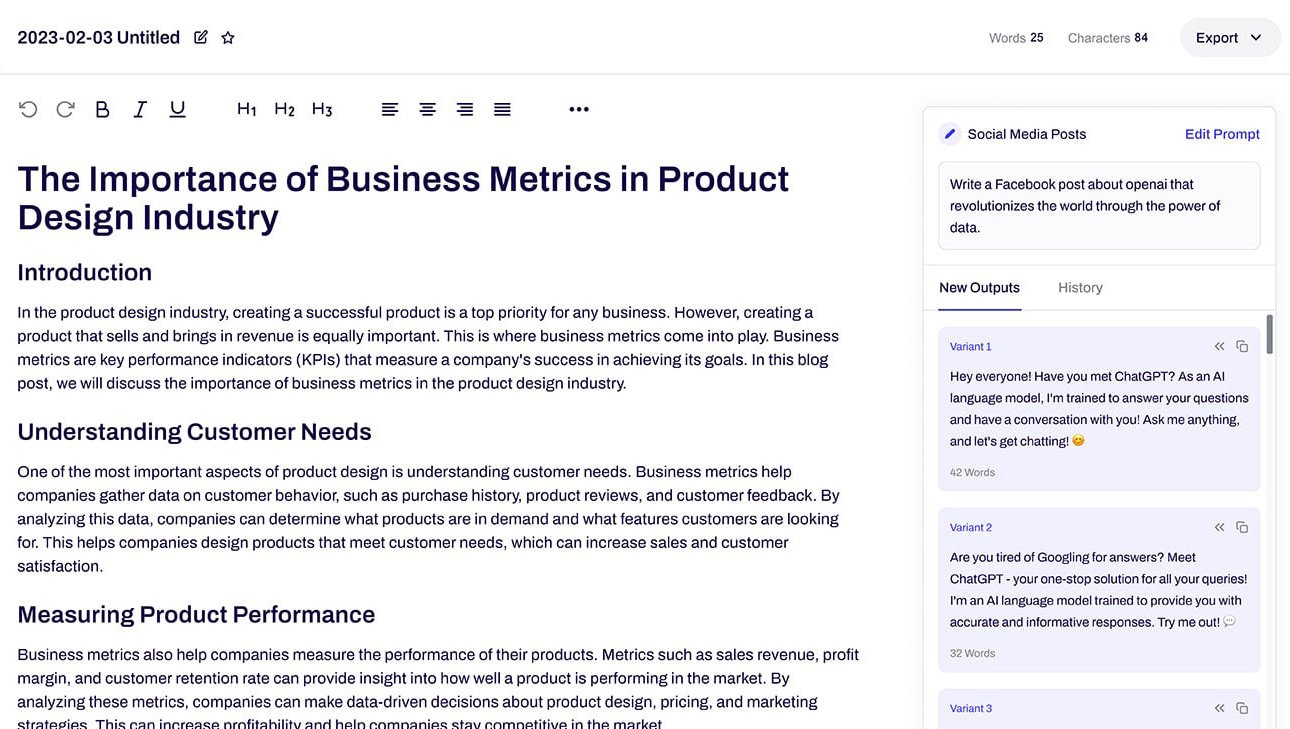Insert Variant 2 into the document

[x=1219, y=527]
